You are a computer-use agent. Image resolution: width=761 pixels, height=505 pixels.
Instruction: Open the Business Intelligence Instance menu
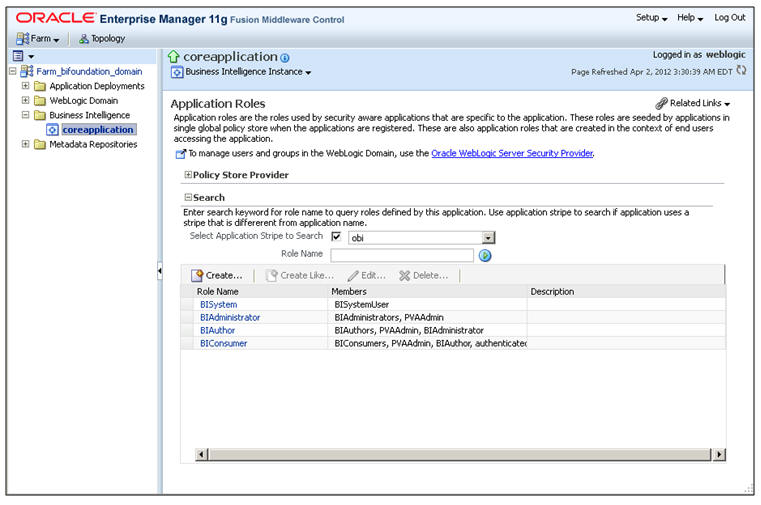click(x=248, y=72)
